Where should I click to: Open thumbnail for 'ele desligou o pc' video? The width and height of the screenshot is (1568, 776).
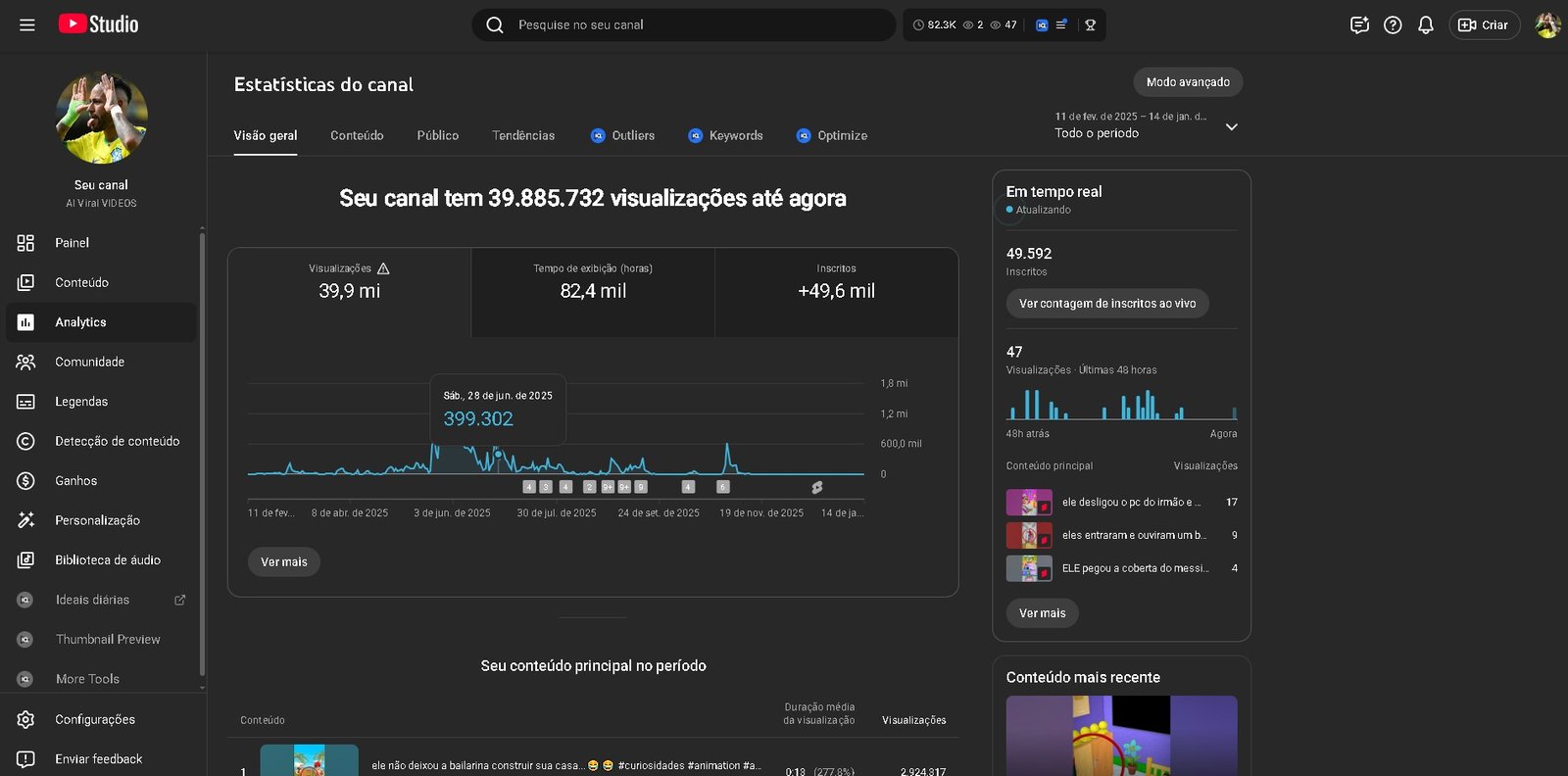pyautogui.click(x=1029, y=503)
